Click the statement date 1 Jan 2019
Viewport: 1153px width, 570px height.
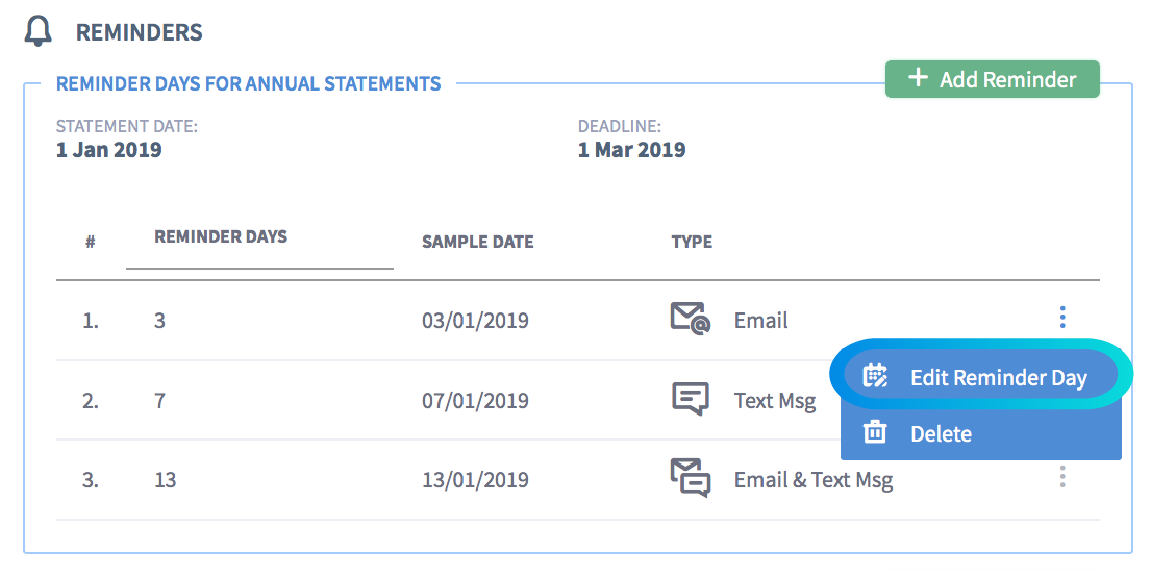[109, 150]
